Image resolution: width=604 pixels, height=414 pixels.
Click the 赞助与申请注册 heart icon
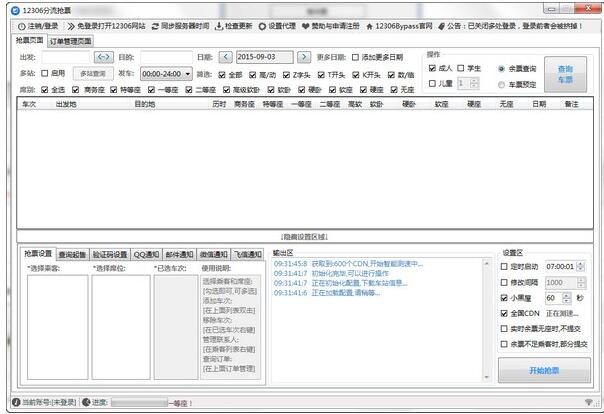pyautogui.click(x=305, y=26)
